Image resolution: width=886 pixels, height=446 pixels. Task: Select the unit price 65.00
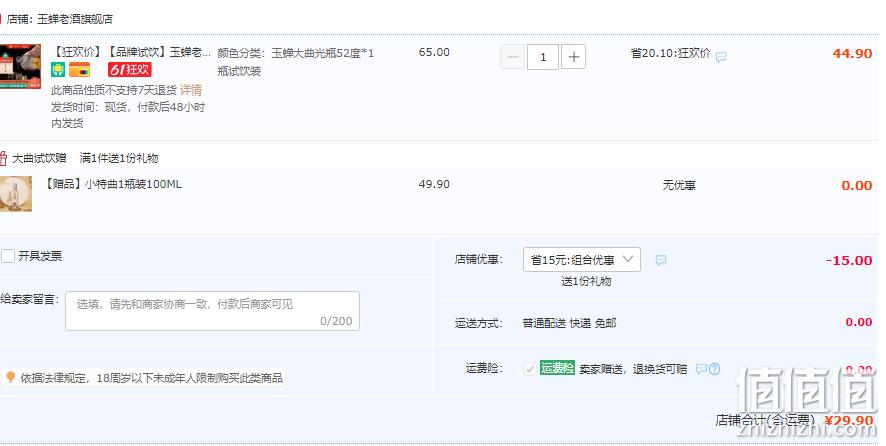click(434, 52)
